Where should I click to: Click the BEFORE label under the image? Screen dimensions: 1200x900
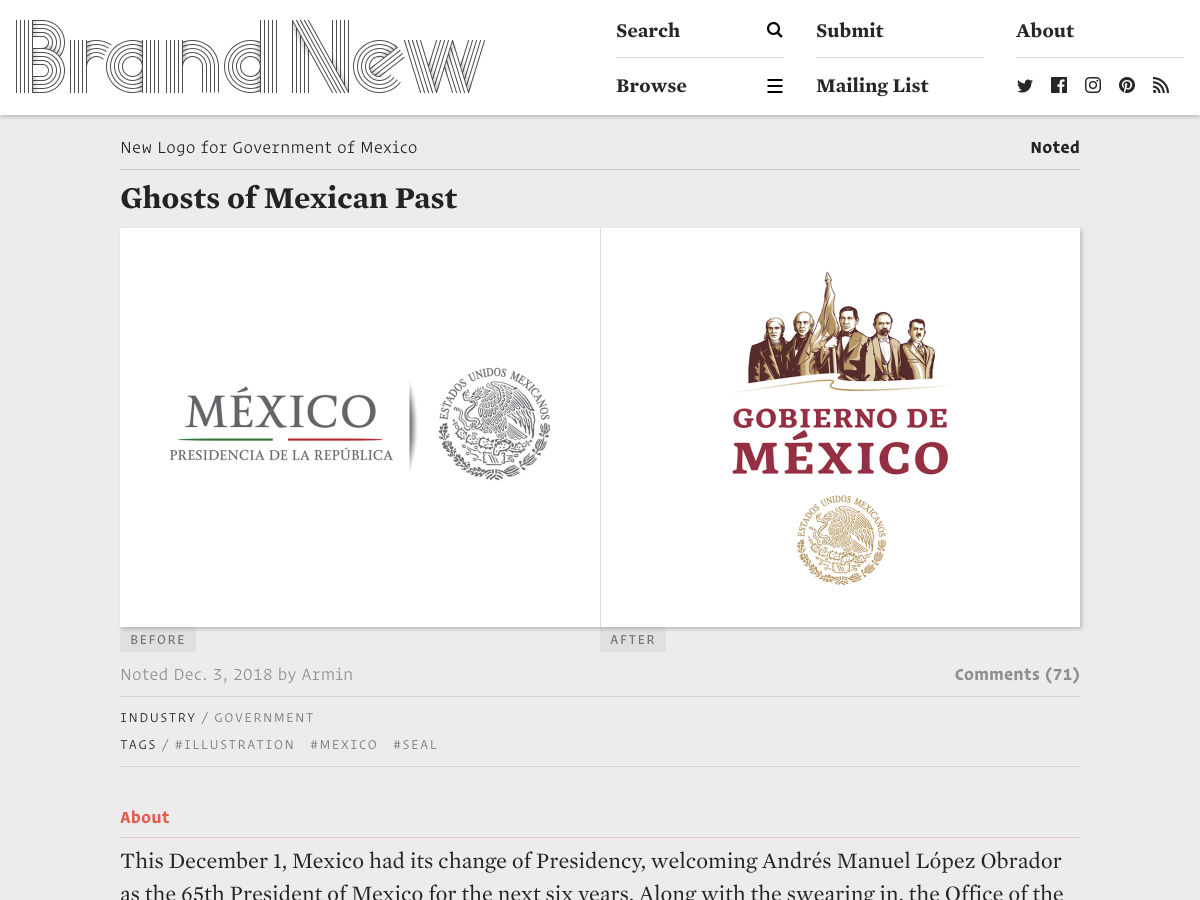(158, 640)
